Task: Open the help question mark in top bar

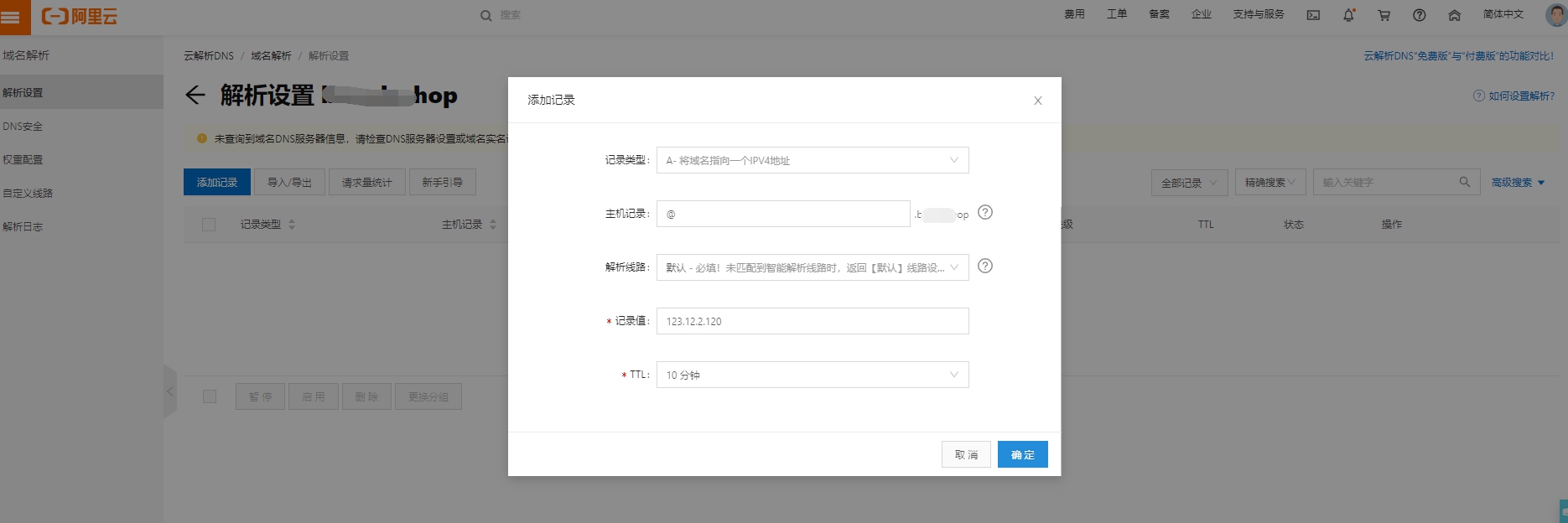Action: pyautogui.click(x=1419, y=15)
